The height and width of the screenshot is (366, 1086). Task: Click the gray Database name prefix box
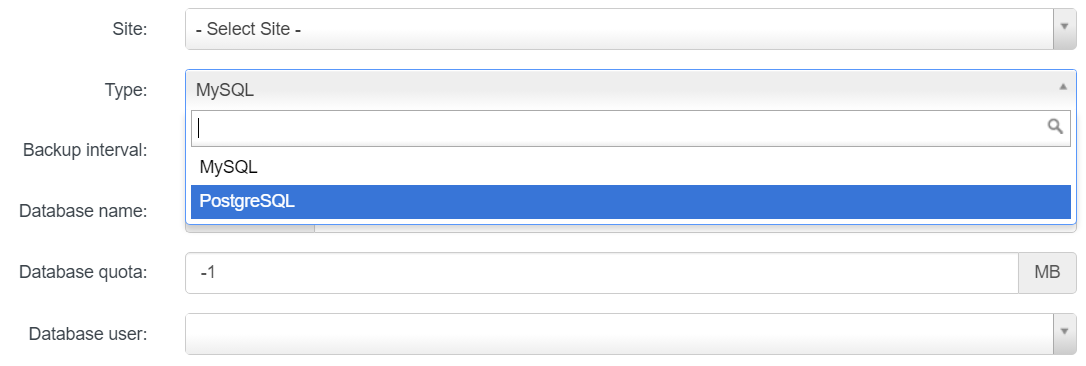[251, 227]
